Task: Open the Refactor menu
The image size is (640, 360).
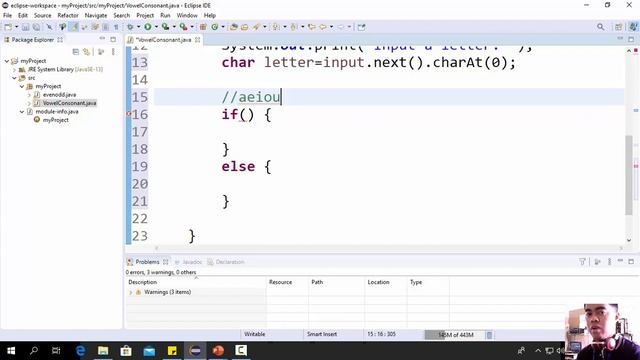Action: pyautogui.click(x=68, y=15)
